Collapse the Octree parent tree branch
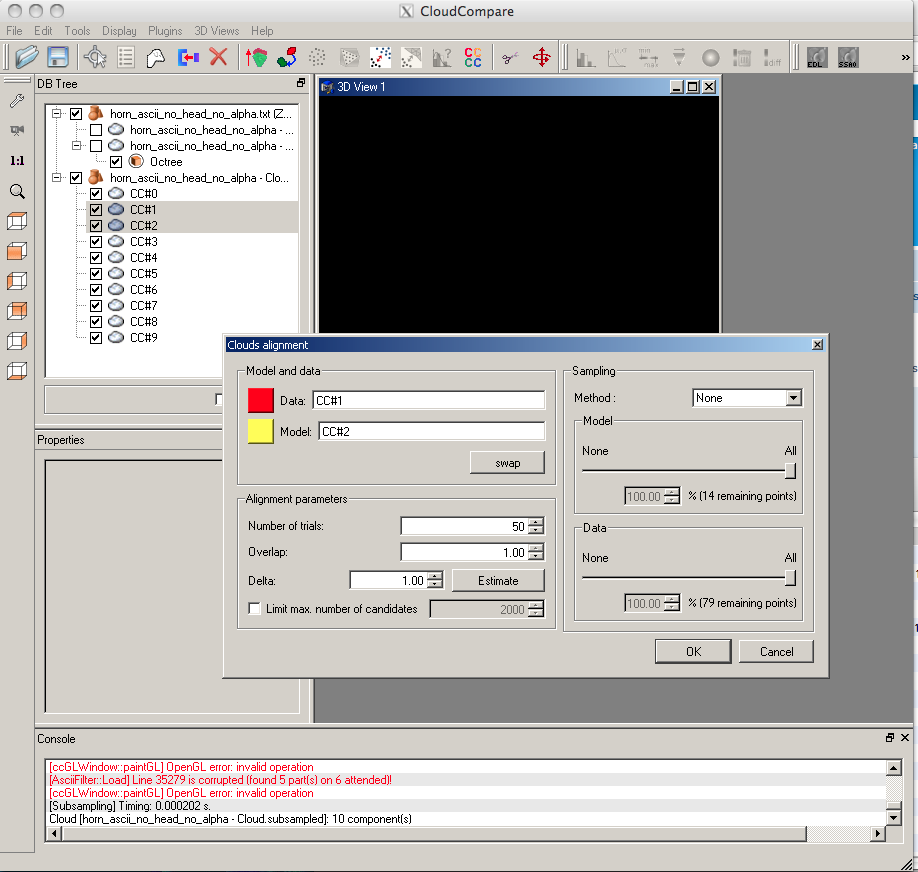The image size is (918, 872). tap(76, 145)
